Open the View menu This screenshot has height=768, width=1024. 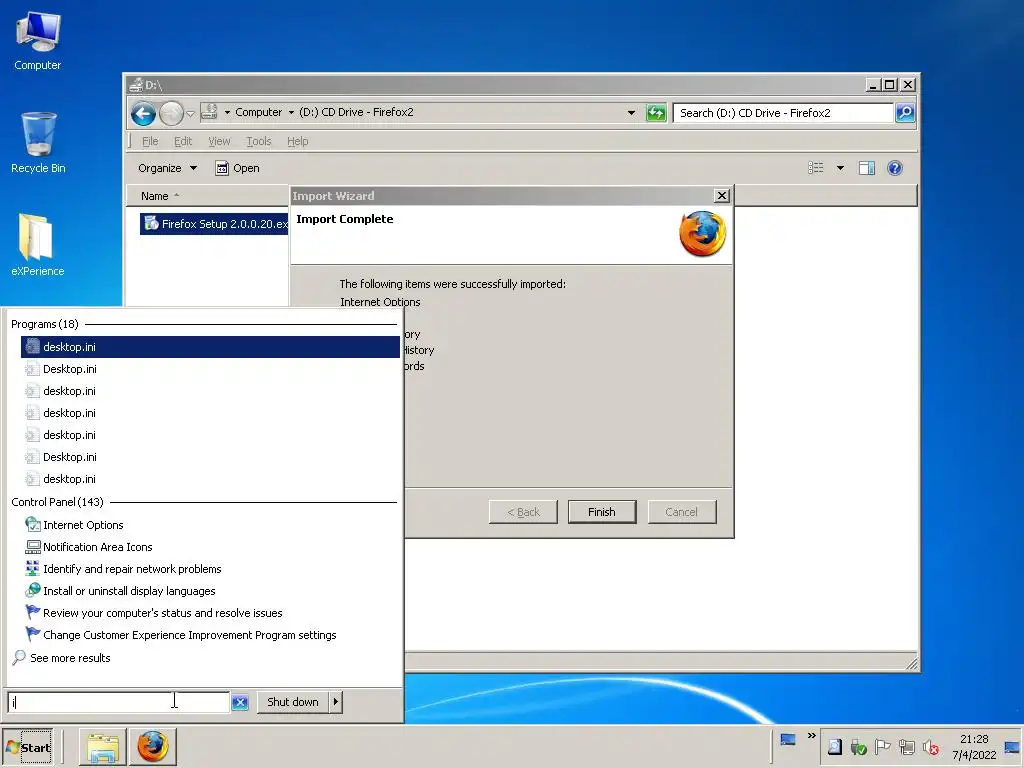[219, 141]
